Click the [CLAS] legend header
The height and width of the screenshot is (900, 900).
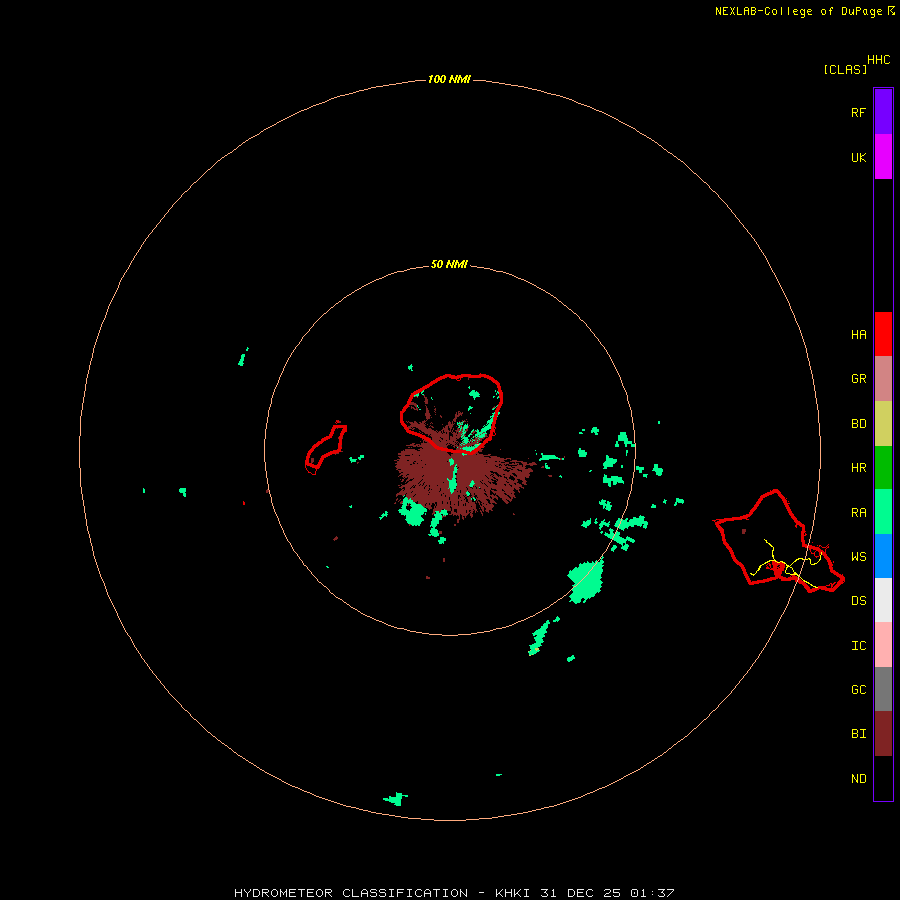(x=844, y=69)
